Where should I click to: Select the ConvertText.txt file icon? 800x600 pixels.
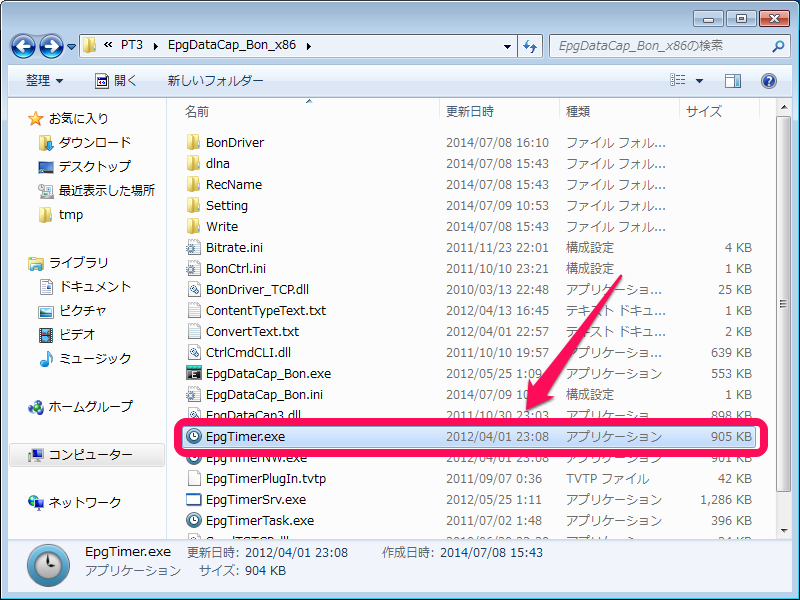pyautogui.click(x=193, y=331)
